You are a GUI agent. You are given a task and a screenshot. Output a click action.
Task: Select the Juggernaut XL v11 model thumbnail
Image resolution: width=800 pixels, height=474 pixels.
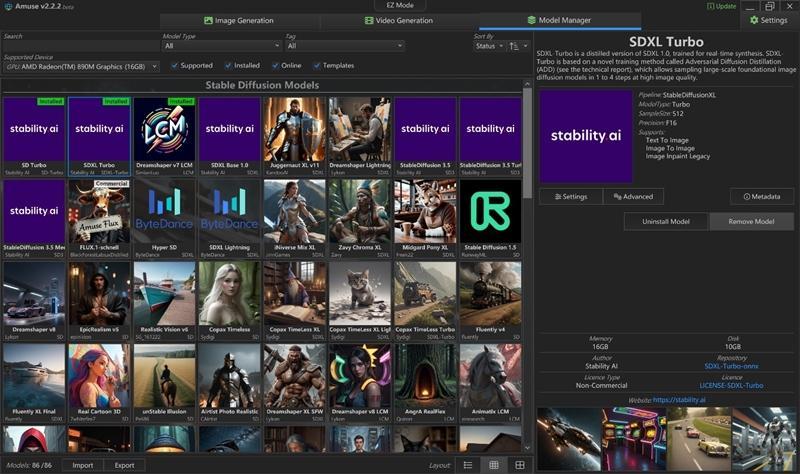(x=294, y=134)
